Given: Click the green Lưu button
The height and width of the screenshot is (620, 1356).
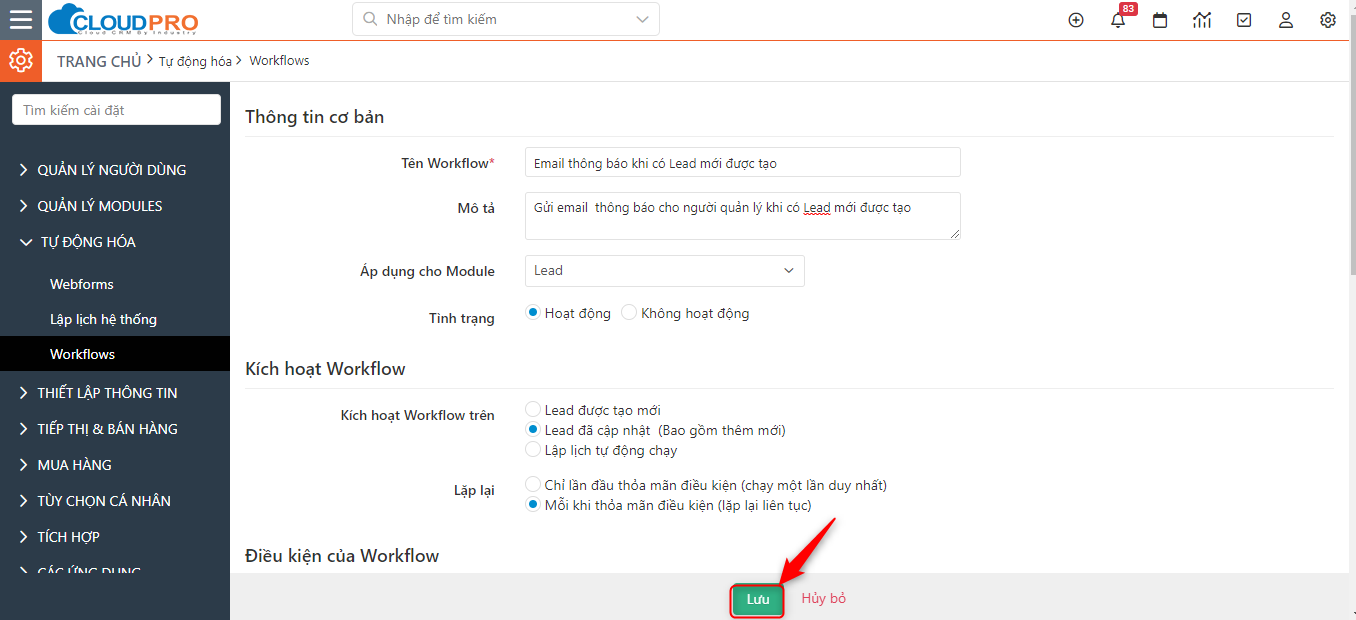Looking at the screenshot, I should tap(757, 599).
